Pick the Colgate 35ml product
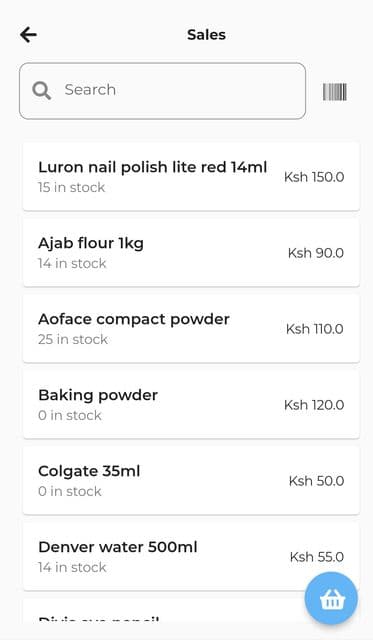The height and width of the screenshot is (640, 373). [191, 480]
